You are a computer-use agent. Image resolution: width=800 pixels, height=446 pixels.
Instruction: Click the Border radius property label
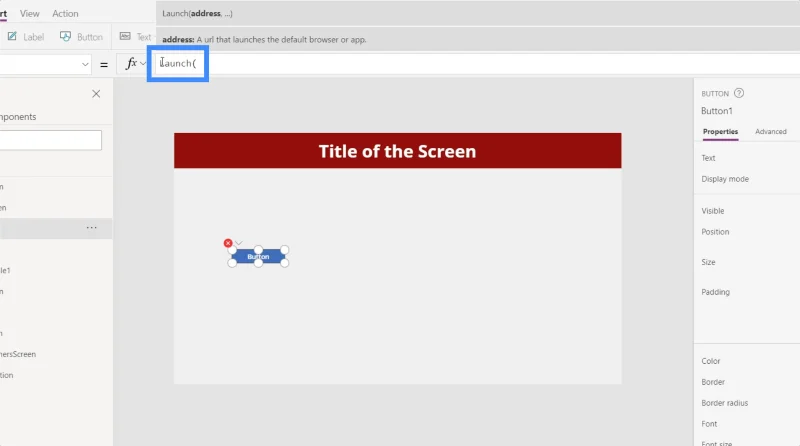point(724,403)
